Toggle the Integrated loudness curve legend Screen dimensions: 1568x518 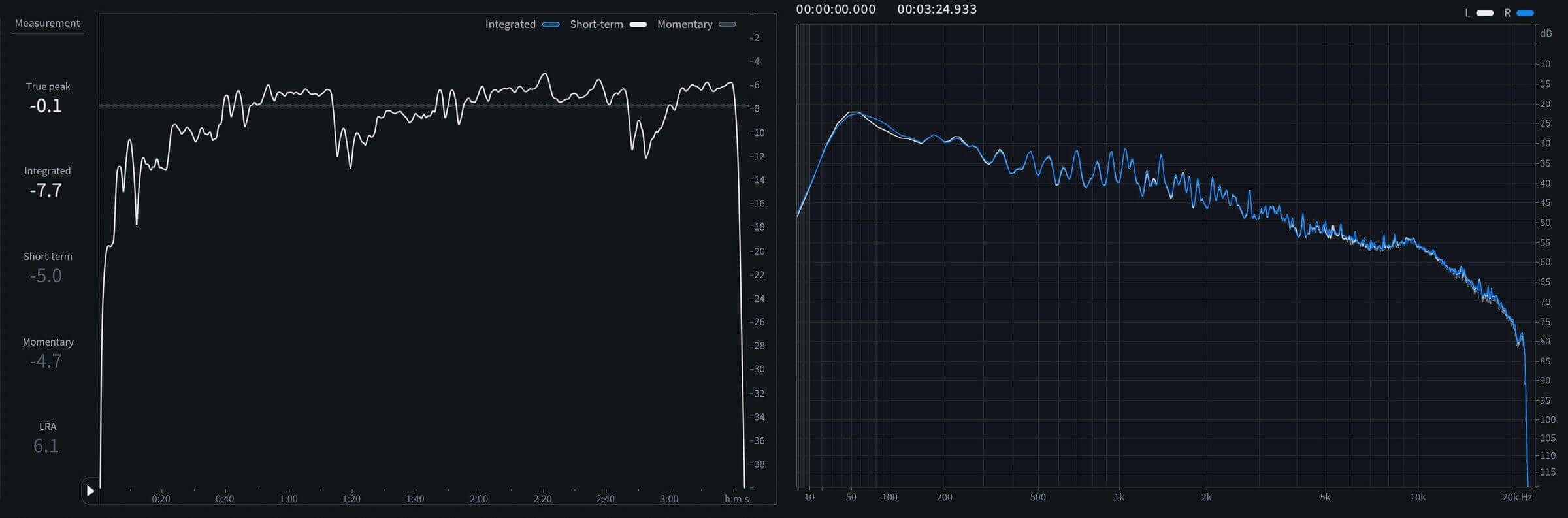pyautogui.click(x=522, y=24)
